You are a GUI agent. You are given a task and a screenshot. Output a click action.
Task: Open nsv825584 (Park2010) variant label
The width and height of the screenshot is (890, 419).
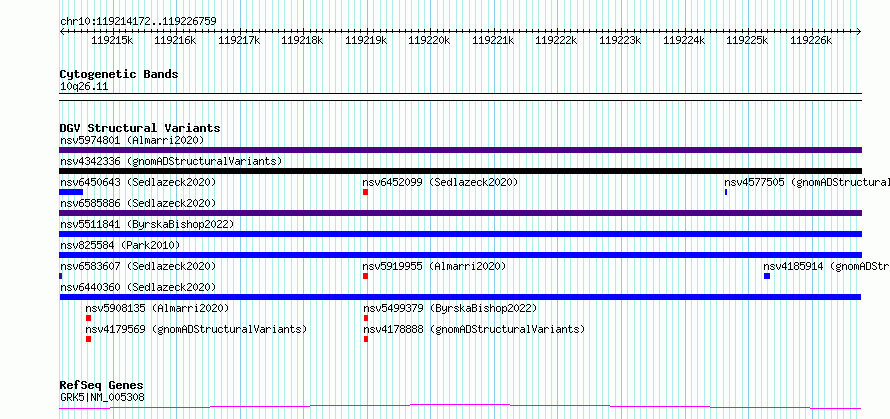[120, 245]
